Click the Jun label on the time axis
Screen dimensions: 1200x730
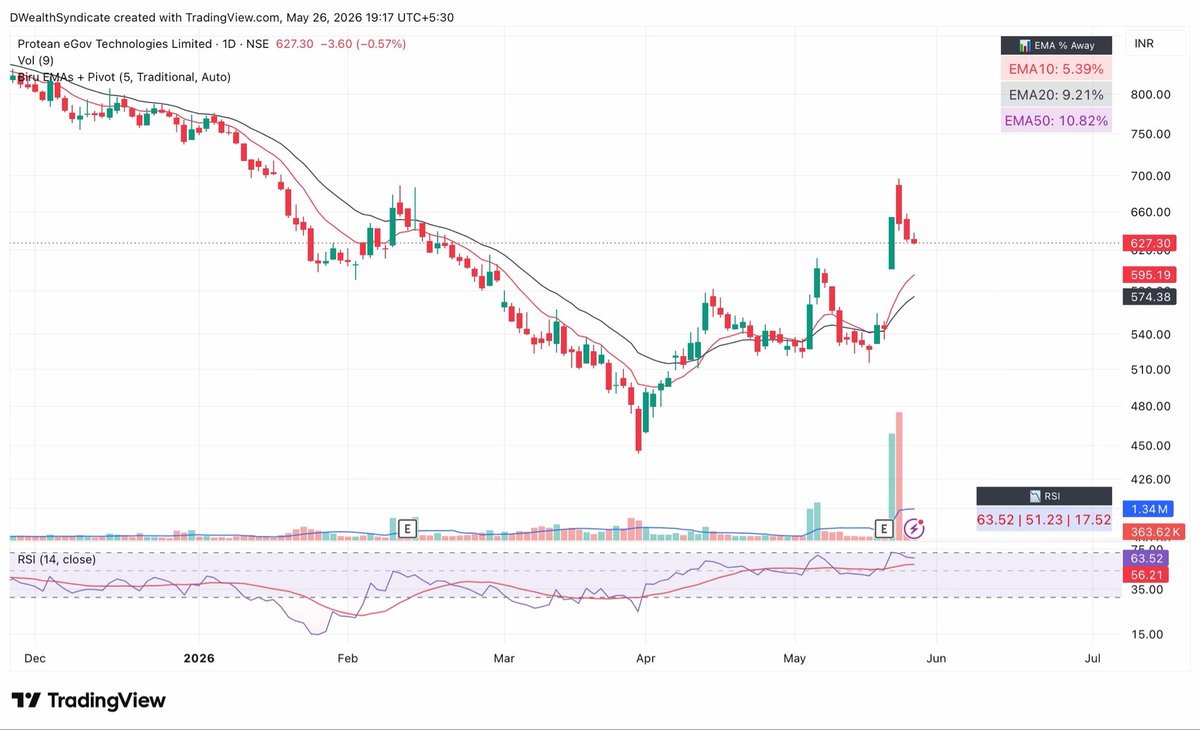pos(936,658)
